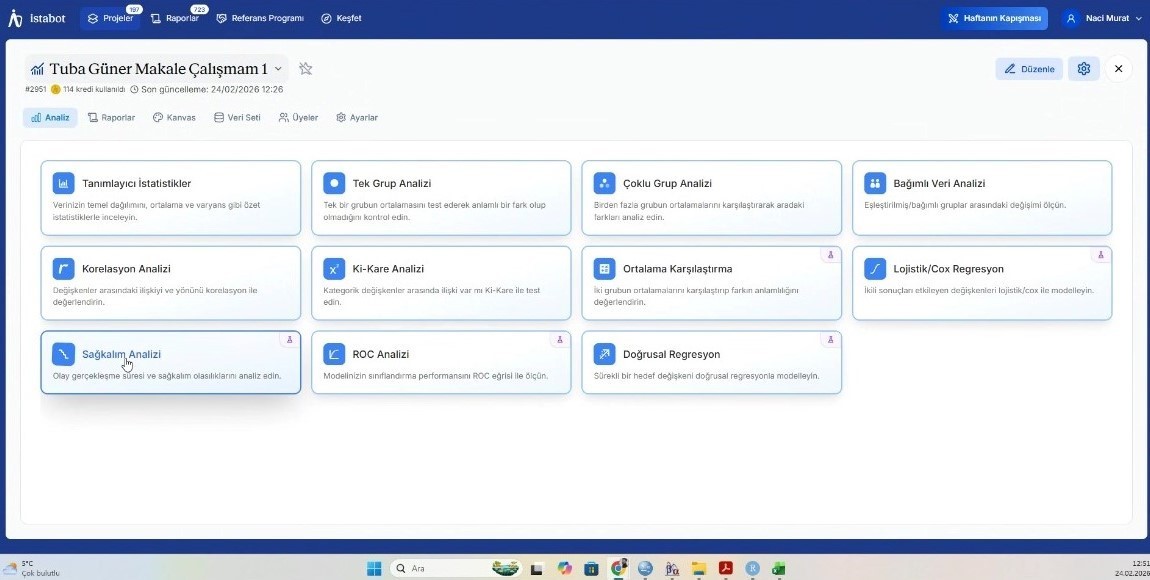Select the Çoklu Grup Analizi icon
The image size is (1150, 580).
(604, 183)
